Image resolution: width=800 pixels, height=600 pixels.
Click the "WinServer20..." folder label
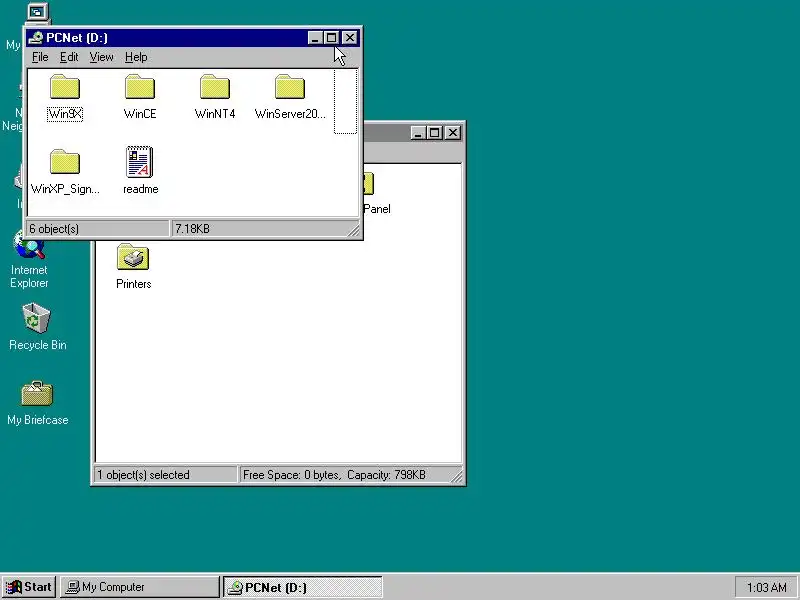point(290,114)
